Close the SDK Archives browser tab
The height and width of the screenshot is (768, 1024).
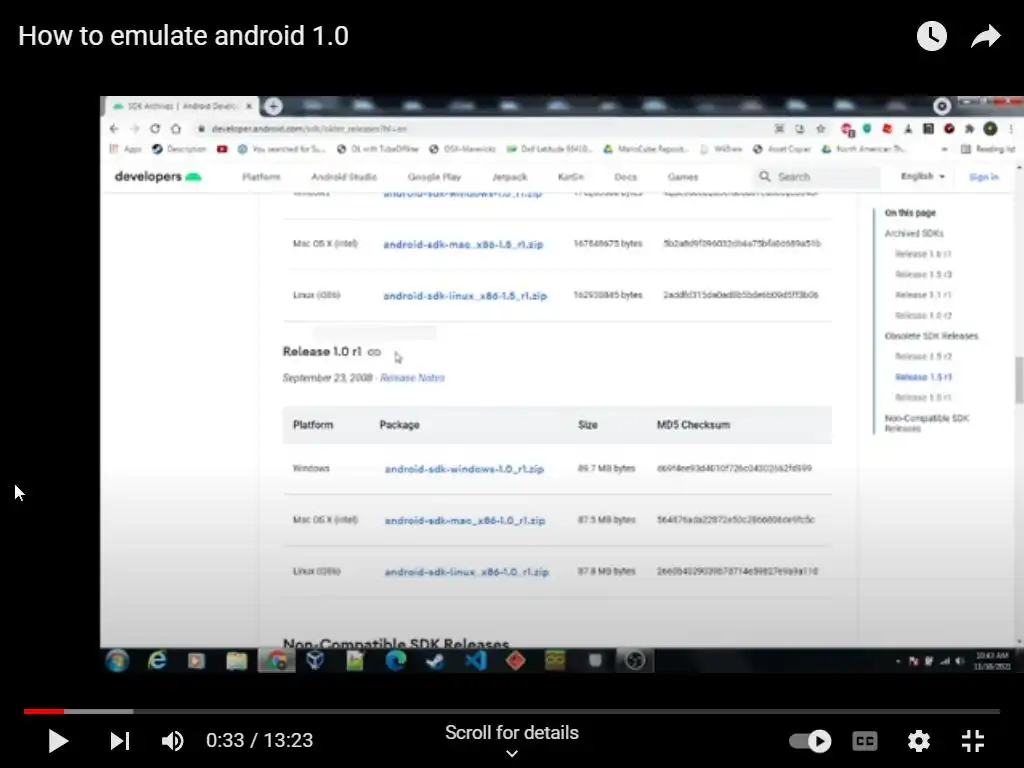coord(249,106)
